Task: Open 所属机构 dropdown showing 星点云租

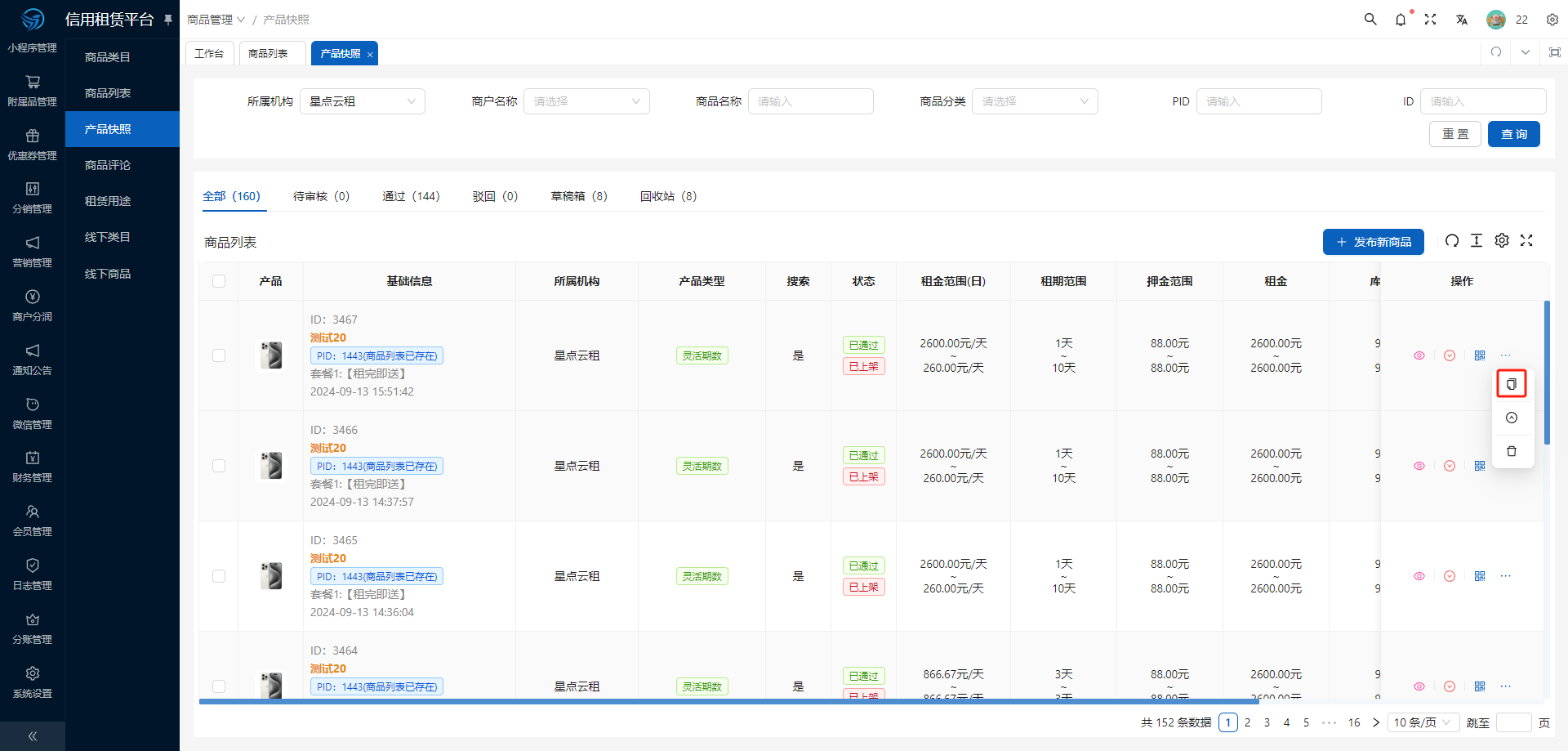Action: [363, 101]
